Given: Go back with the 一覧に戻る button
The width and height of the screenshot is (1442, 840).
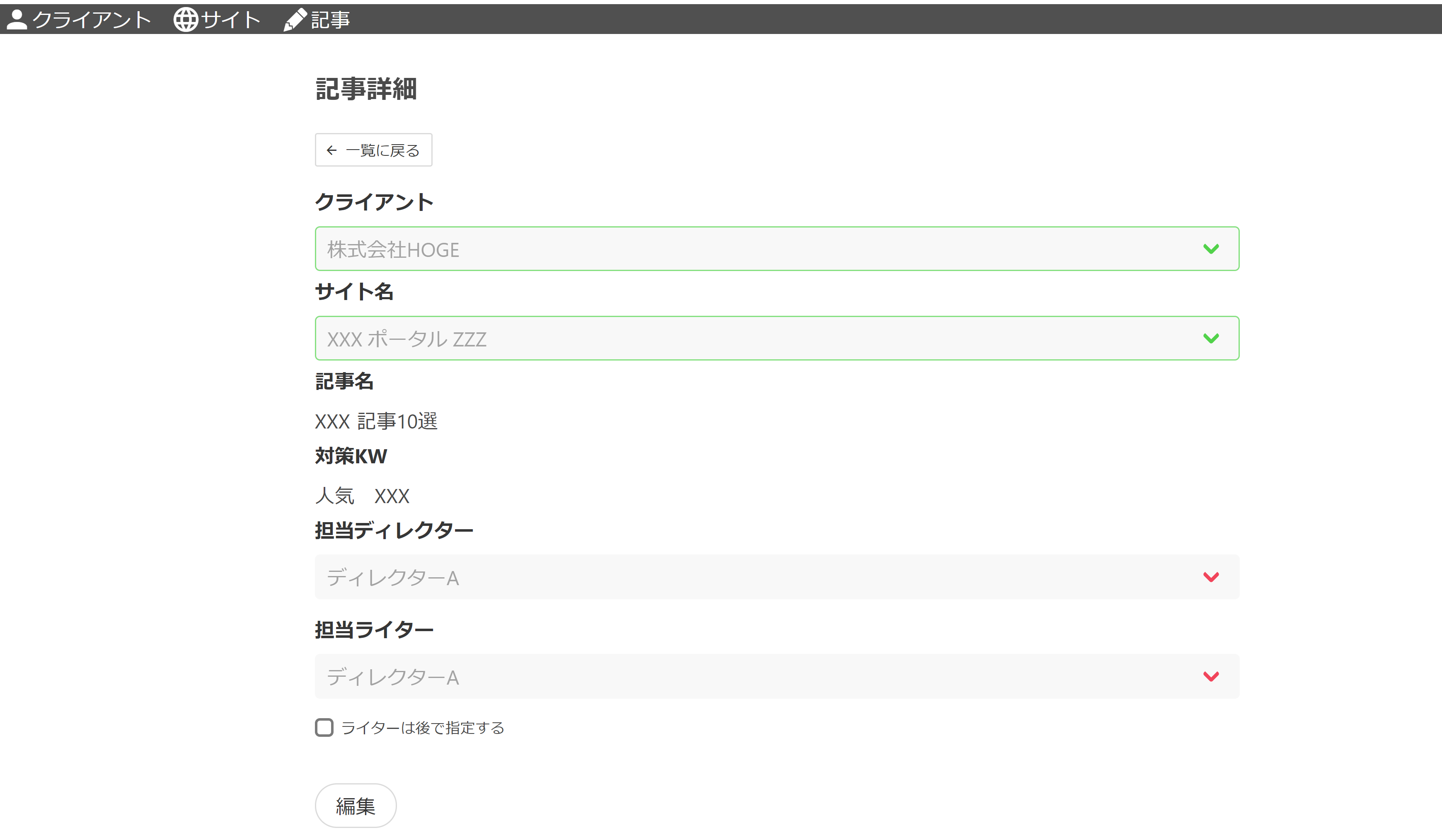Looking at the screenshot, I should pos(374,150).
